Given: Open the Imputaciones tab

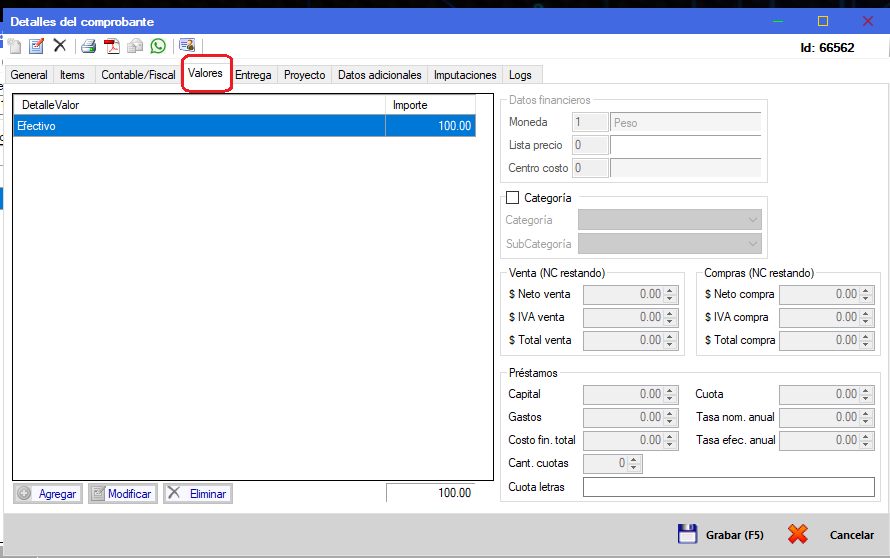Looking at the screenshot, I should [x=465, y=75].
